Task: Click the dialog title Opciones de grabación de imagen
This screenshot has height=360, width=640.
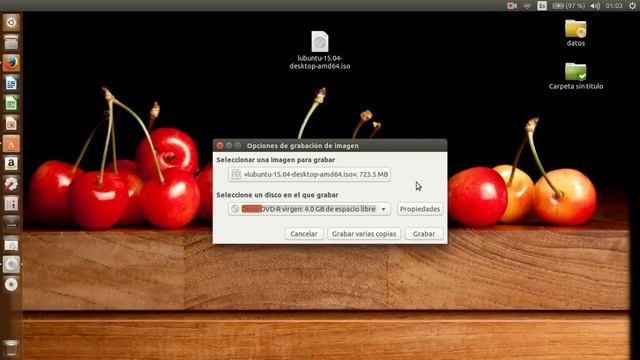Action: point(302,146)
